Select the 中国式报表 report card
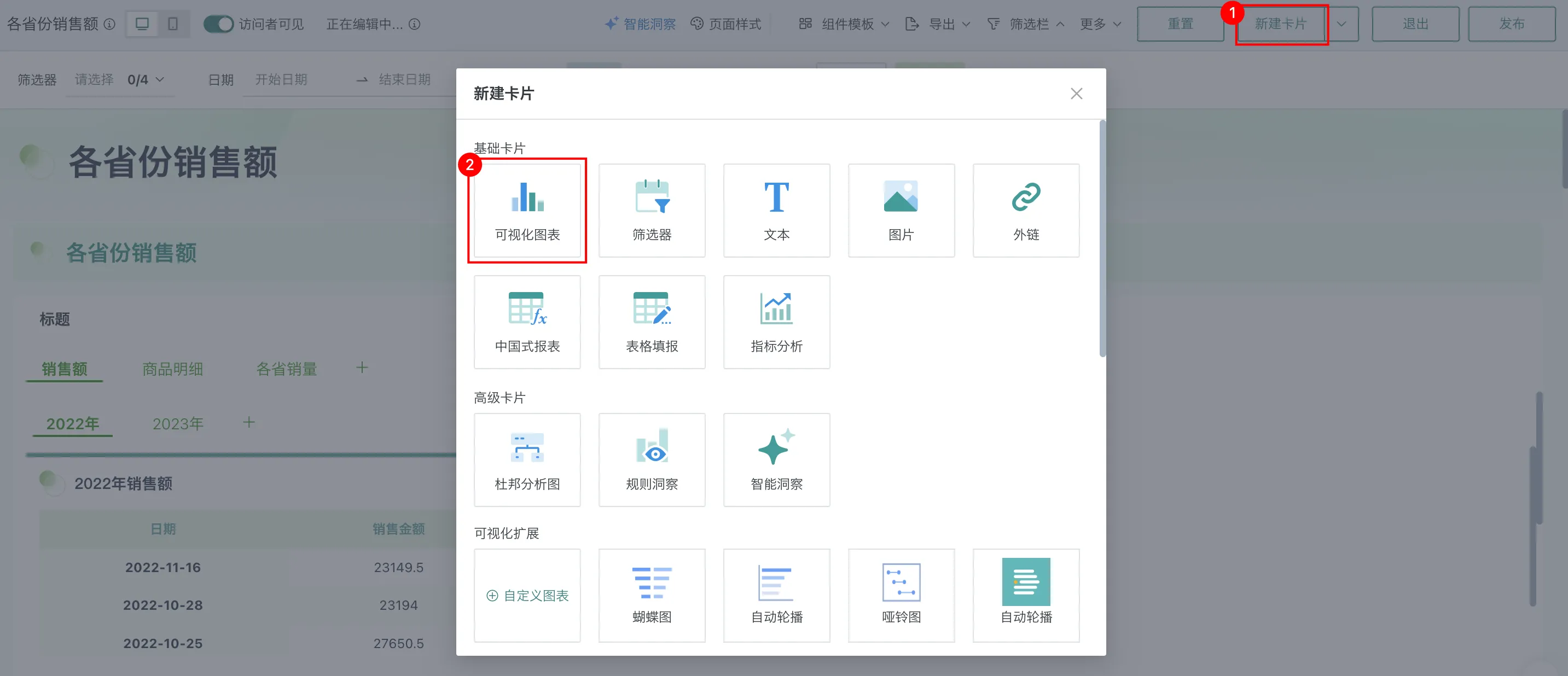This screenshot has height=676, width=1568. click(527, 321)
